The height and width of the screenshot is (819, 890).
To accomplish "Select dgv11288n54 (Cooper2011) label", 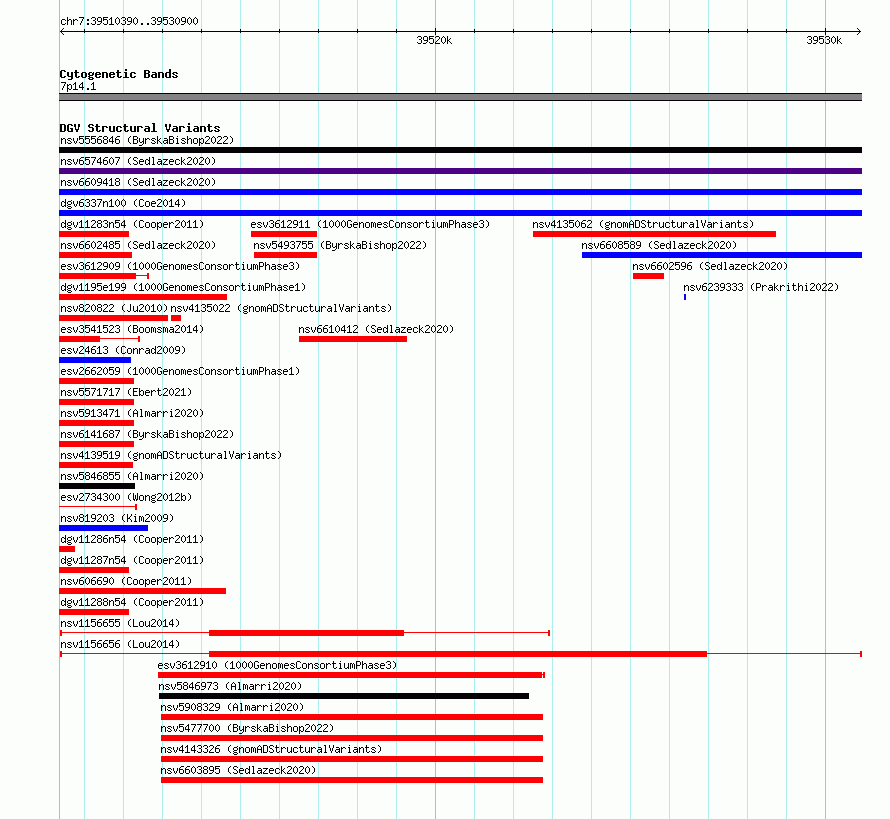I will (132, 602).
